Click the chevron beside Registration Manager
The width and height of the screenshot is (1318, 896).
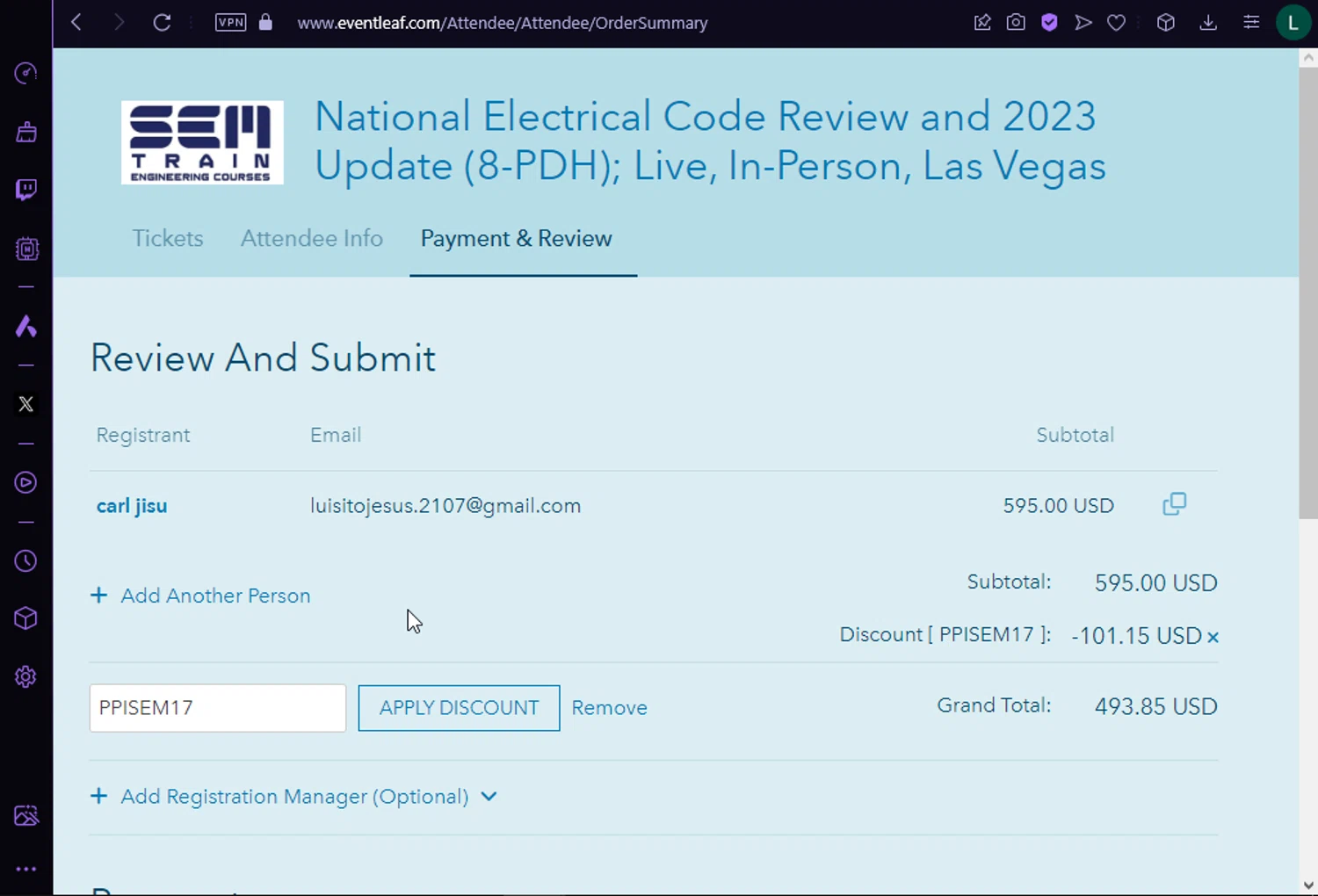point(489,797)
